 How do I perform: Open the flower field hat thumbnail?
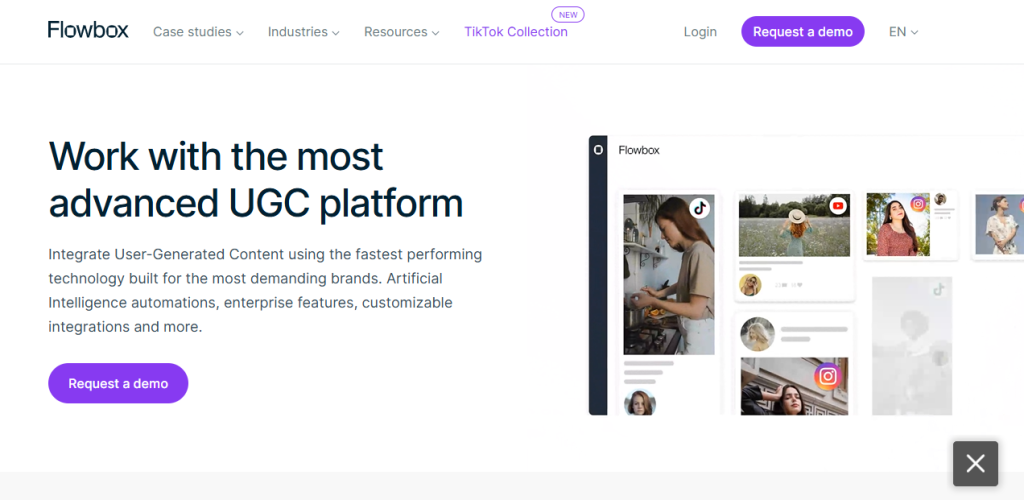pyautogui.click(x=794, y=225)
